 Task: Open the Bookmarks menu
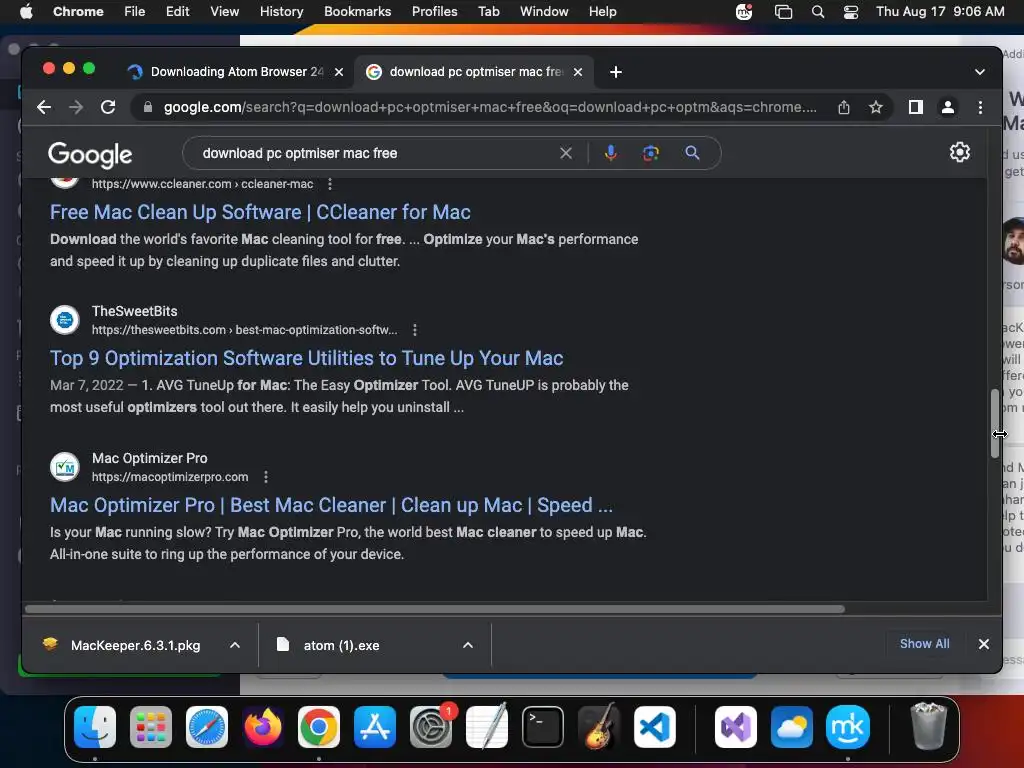pos(357,11)
